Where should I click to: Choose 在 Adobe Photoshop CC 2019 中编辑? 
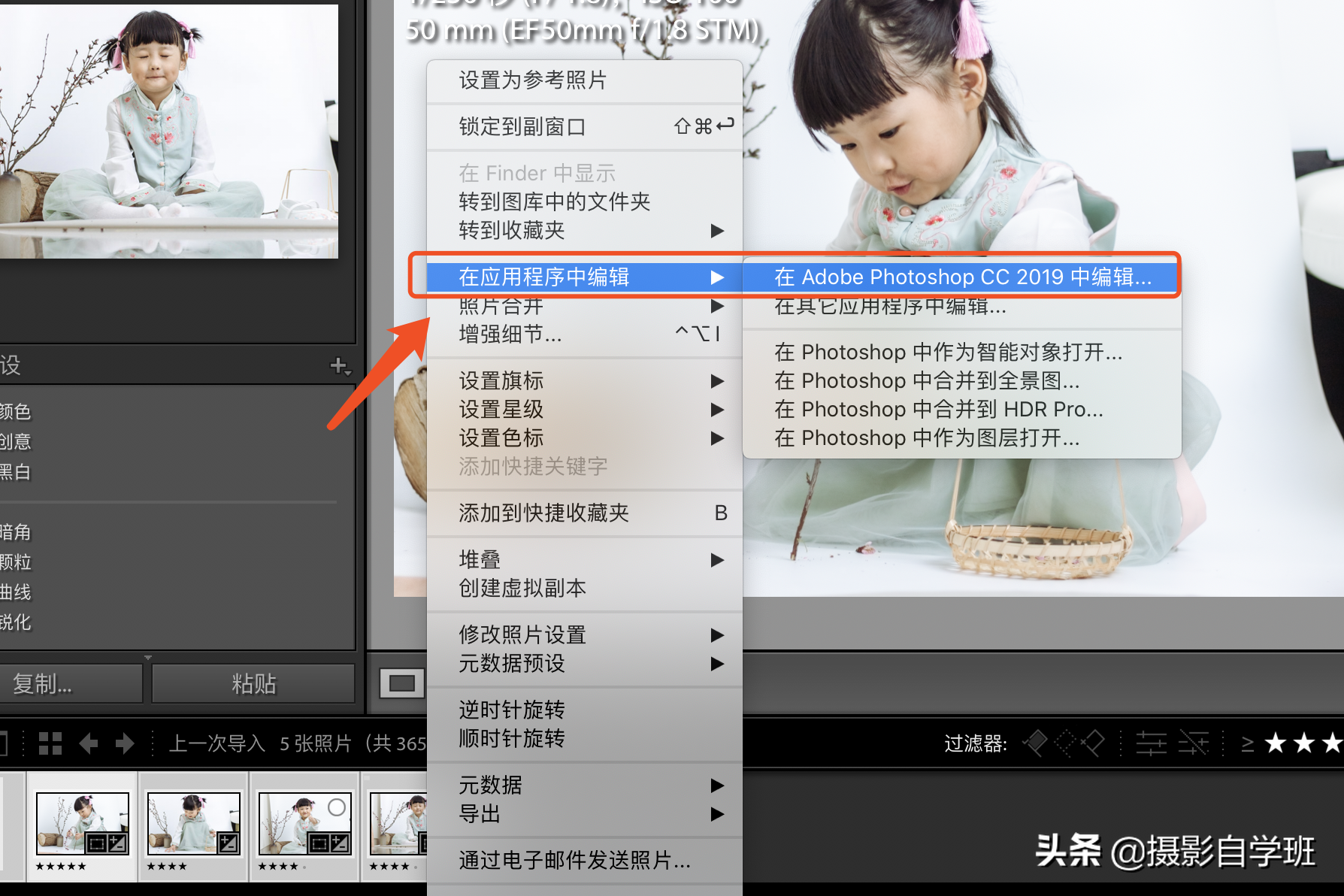962,277
